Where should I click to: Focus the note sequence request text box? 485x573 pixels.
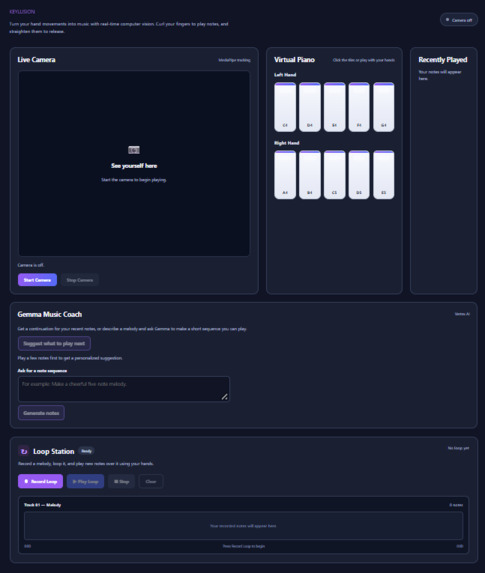click(124, 389)
